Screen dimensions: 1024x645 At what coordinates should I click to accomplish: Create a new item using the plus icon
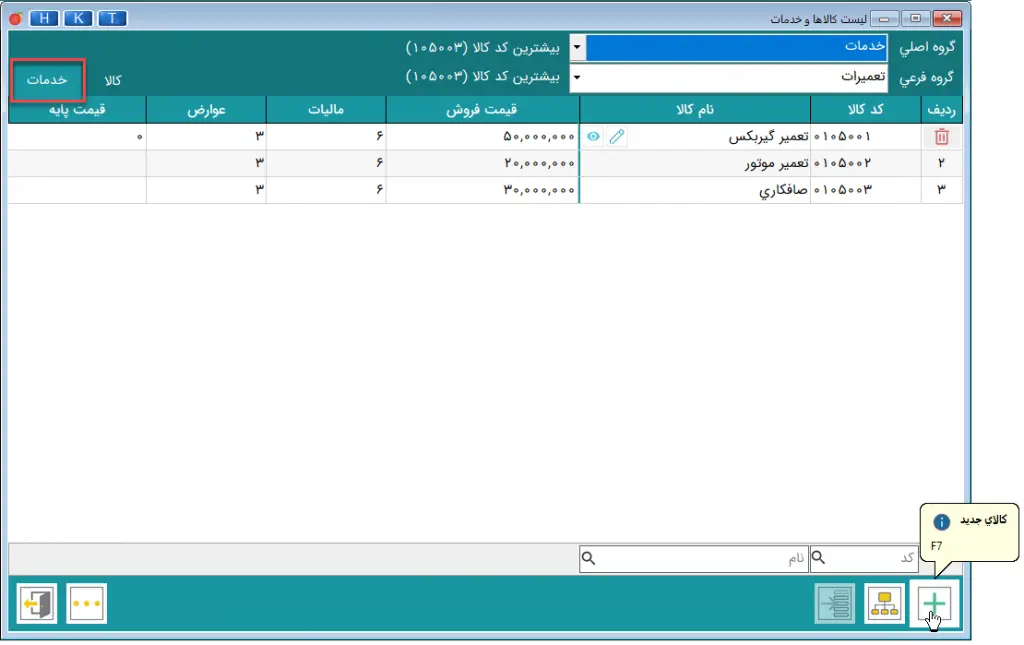pyautogui.click(x=933, y=603)
